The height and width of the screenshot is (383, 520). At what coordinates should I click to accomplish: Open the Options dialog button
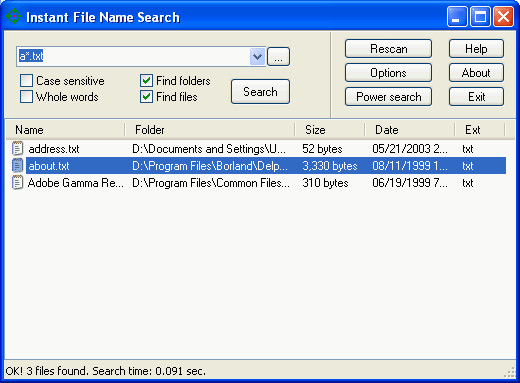tap(388, 73)
